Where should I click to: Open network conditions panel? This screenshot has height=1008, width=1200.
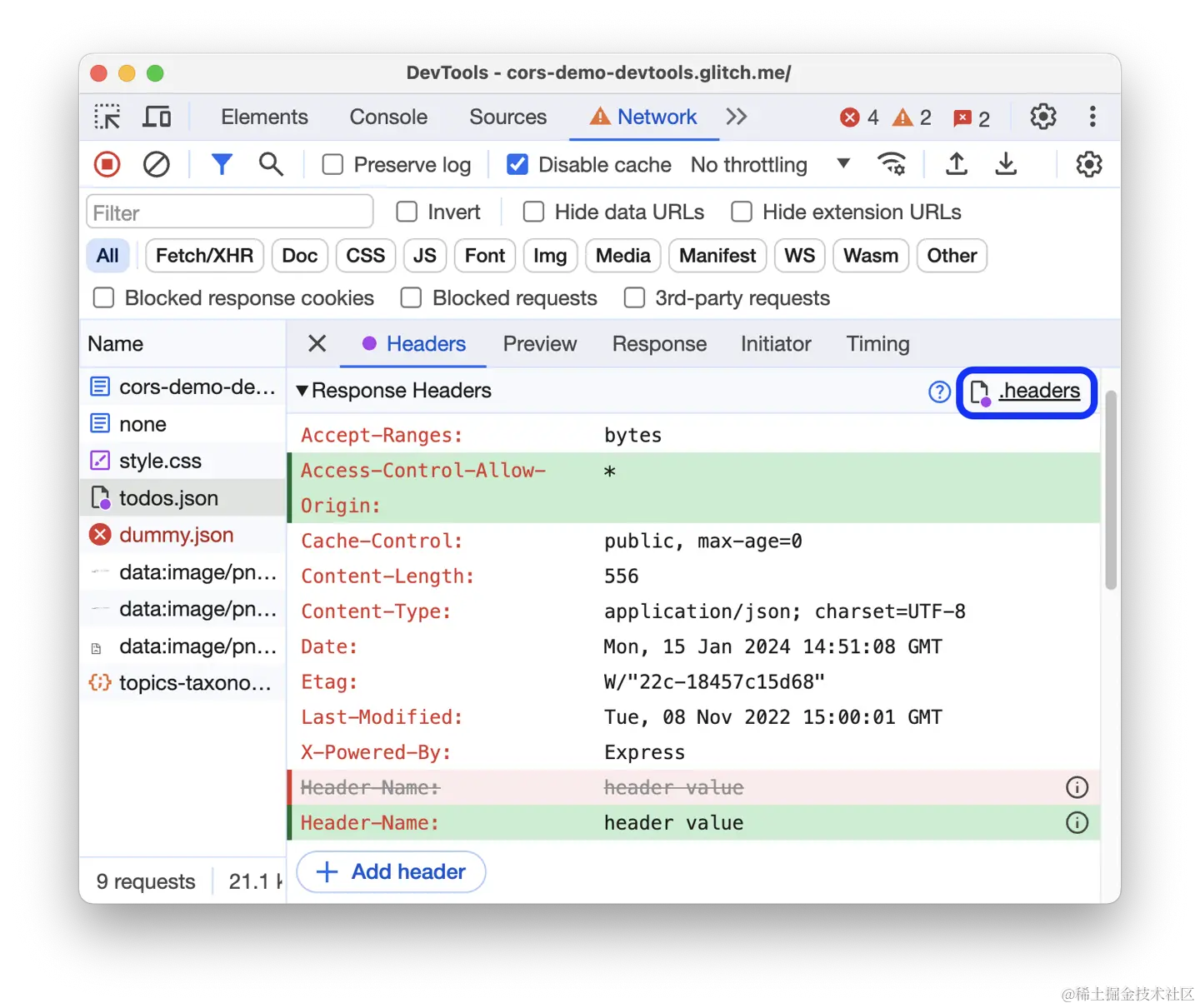[892, 164]
